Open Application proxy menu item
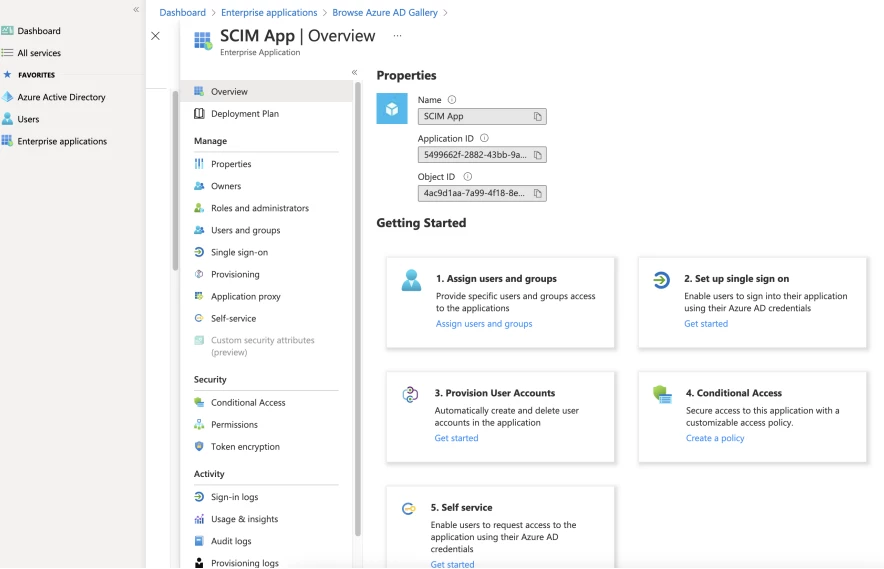The width and height of the screenshot is (884, 569). [x=245, y=296]
